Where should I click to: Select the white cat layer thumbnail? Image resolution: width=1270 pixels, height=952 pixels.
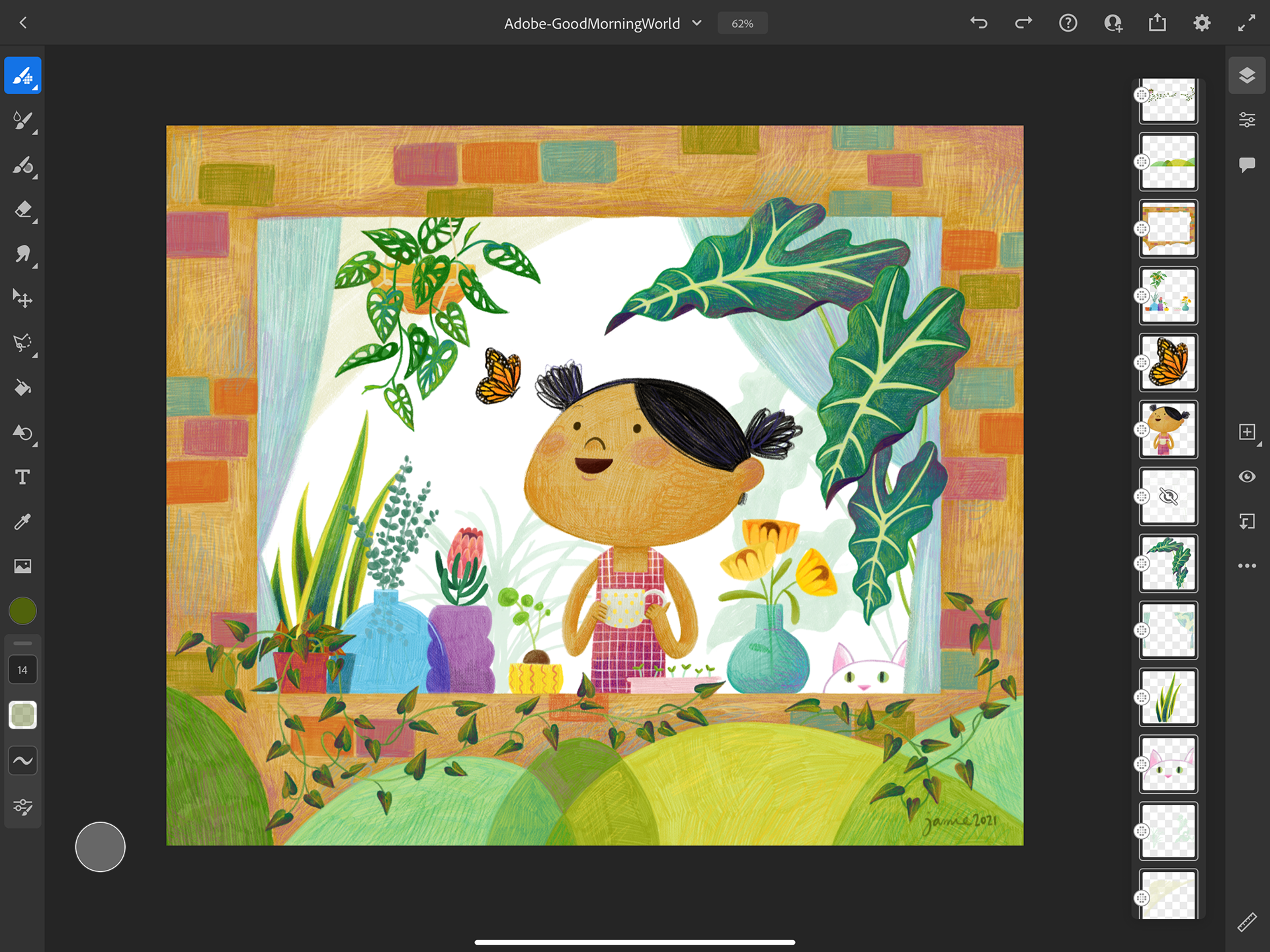coord(1169,764)
